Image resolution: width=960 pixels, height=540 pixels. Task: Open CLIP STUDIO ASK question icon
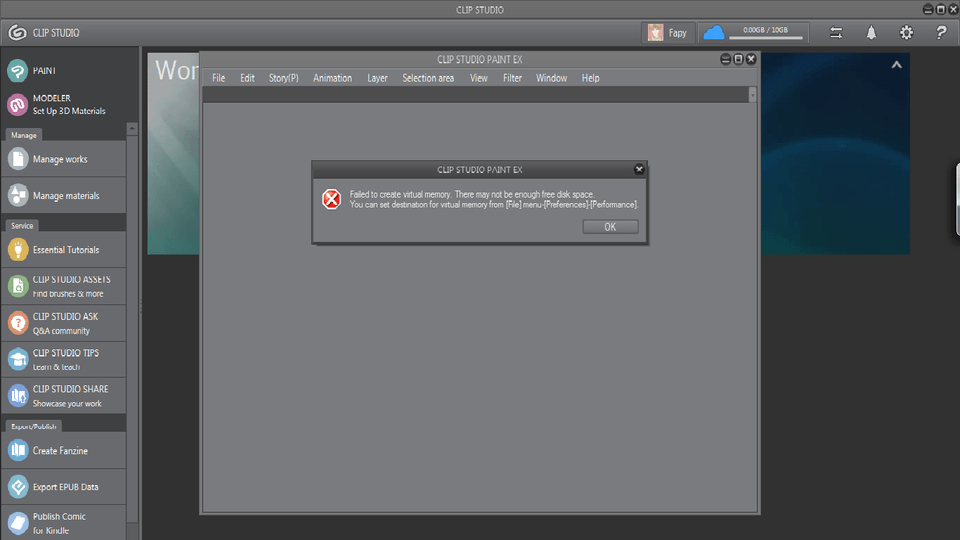[x=18, y=323]
